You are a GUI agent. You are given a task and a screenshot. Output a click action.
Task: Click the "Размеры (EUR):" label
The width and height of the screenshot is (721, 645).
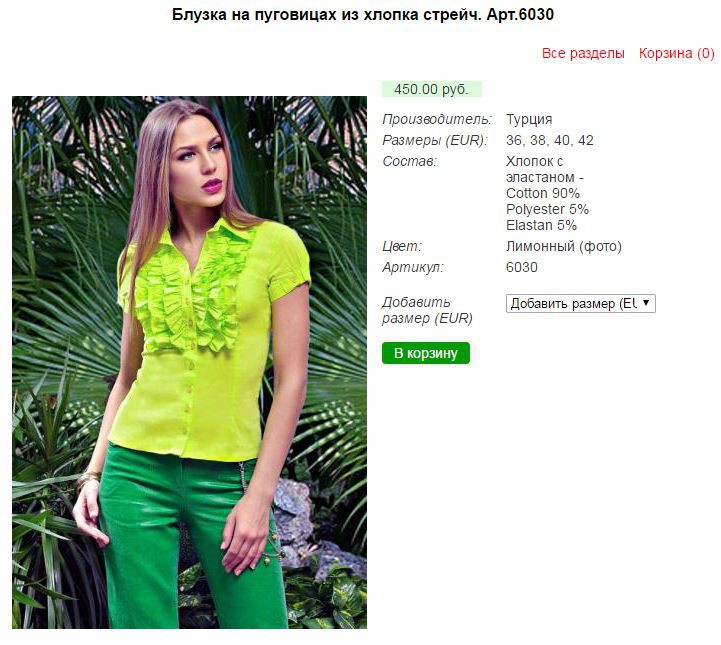[435, 140]
